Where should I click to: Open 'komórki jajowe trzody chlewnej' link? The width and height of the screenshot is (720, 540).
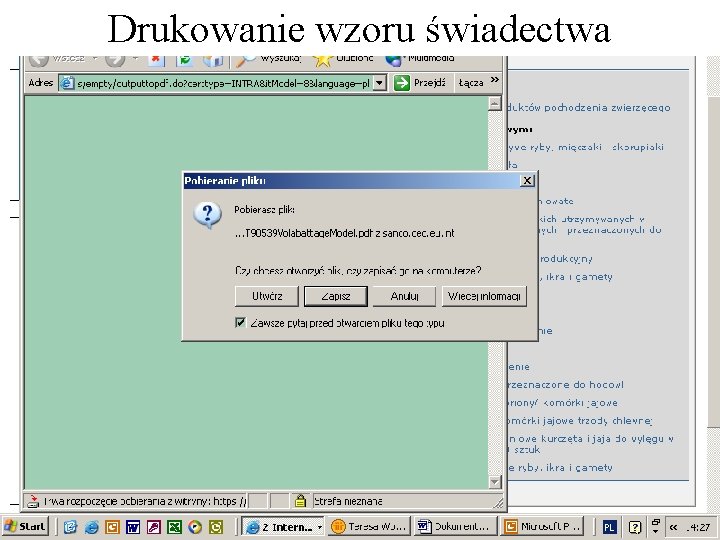[579, 421]
